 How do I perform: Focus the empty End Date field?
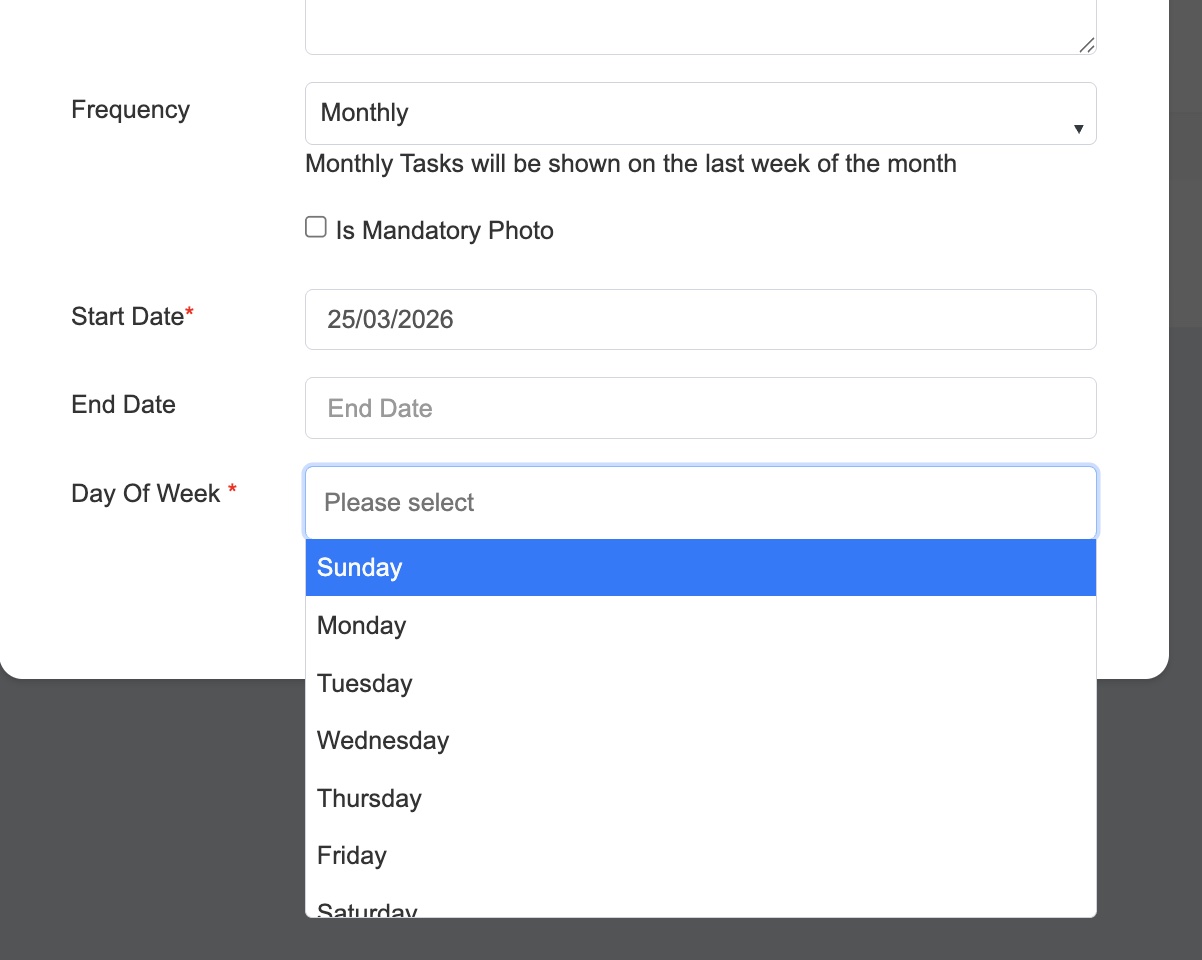click(700, 408)
